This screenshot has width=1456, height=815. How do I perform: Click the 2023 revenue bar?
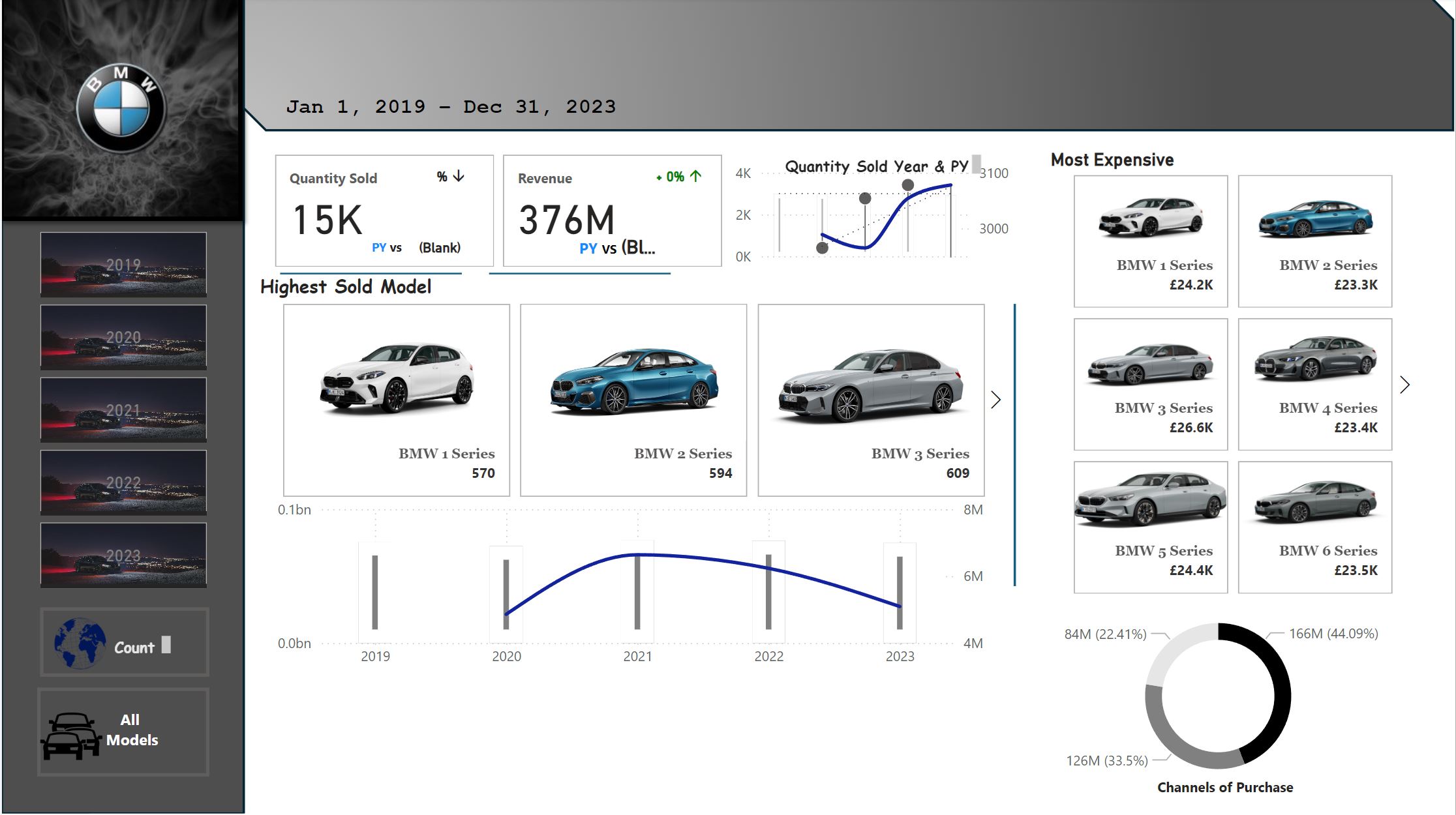coord(900,593)
